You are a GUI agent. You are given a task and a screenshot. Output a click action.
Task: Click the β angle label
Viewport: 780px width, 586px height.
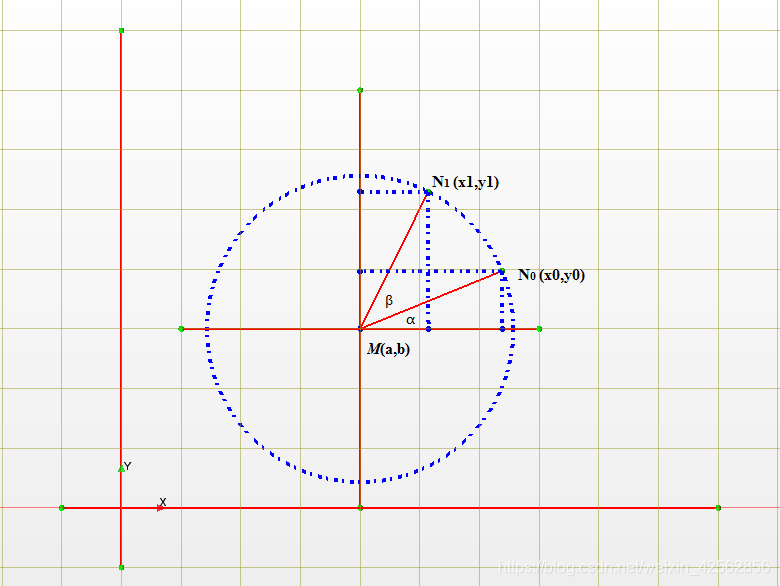[389, 300]
